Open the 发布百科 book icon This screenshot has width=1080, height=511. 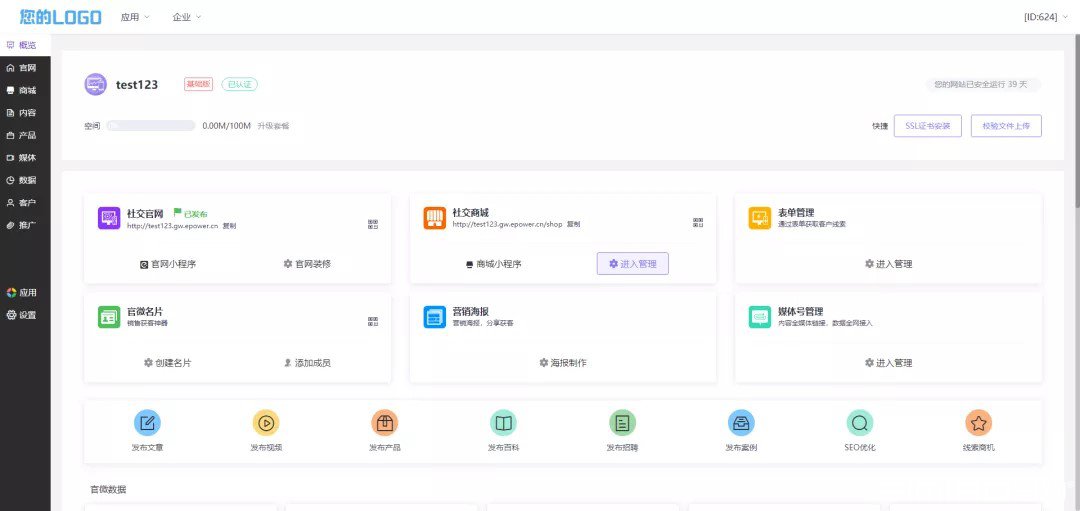point(503,423)
